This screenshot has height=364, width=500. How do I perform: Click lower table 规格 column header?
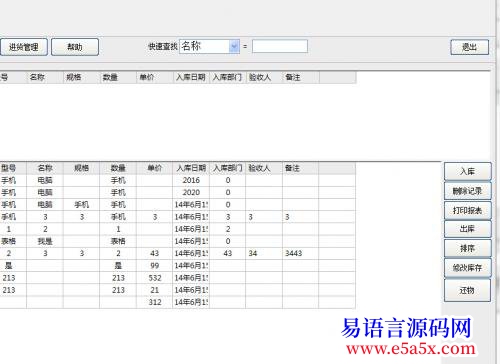coord(81,168)
